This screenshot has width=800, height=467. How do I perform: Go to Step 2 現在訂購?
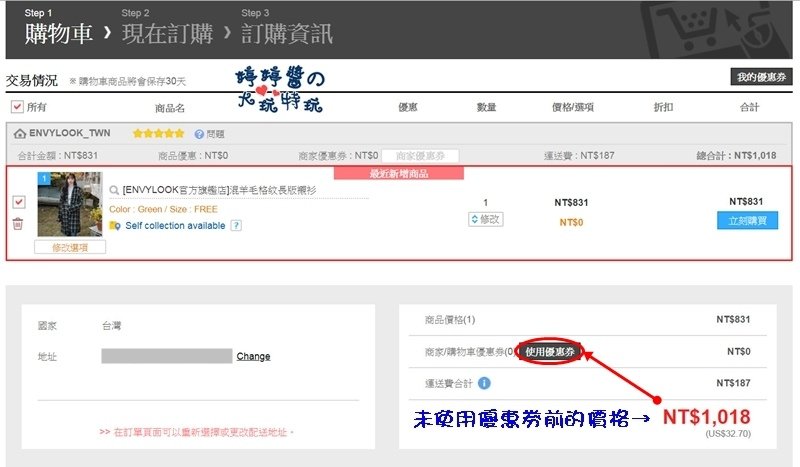167,28
